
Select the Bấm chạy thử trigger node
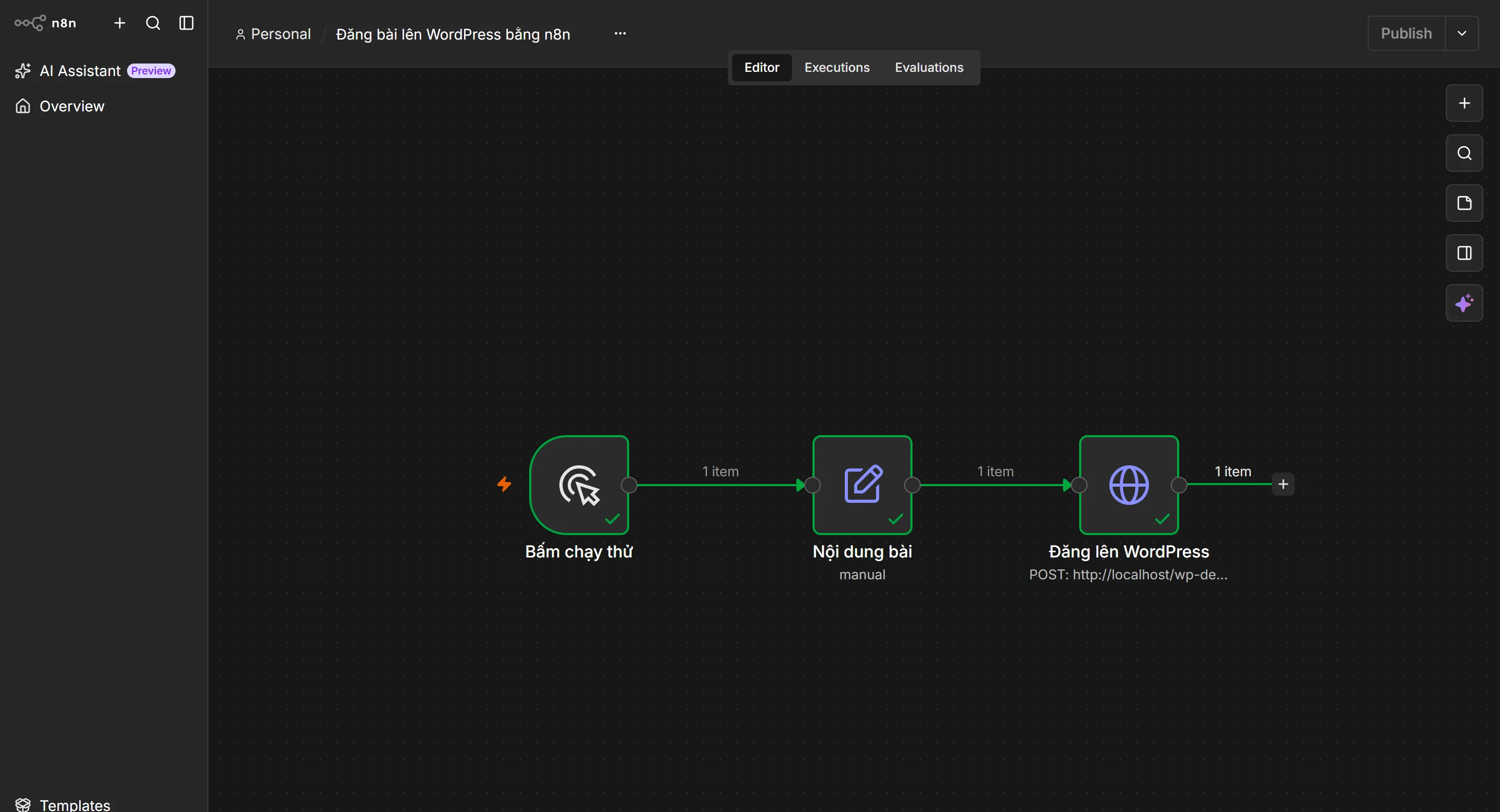(x=579, y=485)
